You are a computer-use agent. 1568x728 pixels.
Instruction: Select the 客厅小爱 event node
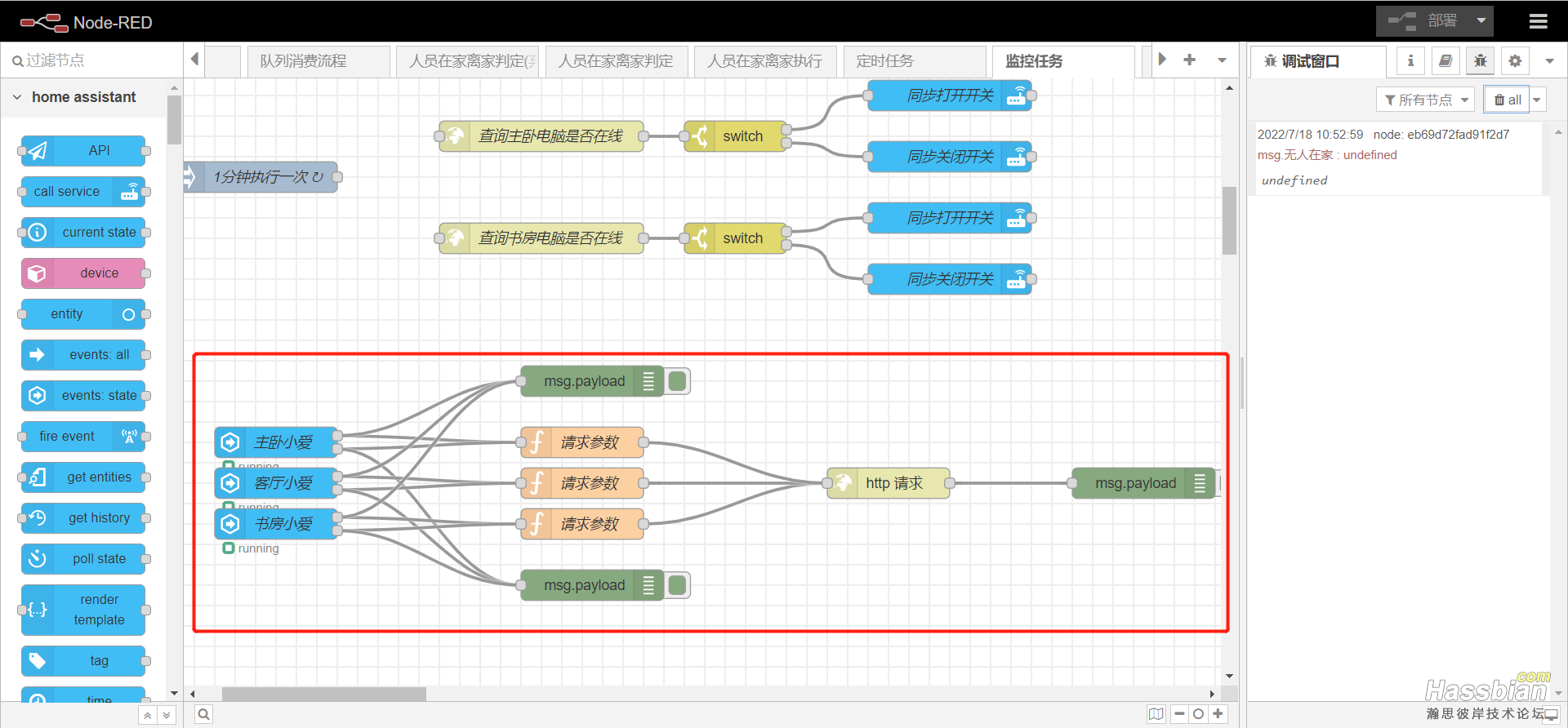pyautogui.click(x=276, y=483)
